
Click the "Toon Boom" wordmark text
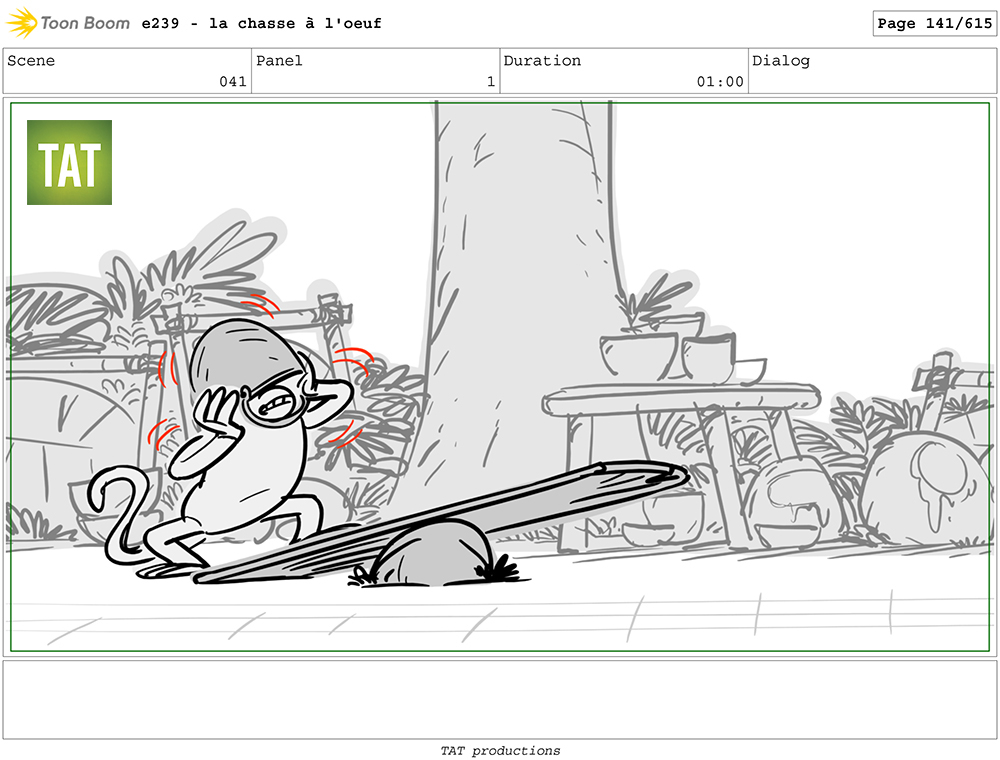[x=85, y=24]
